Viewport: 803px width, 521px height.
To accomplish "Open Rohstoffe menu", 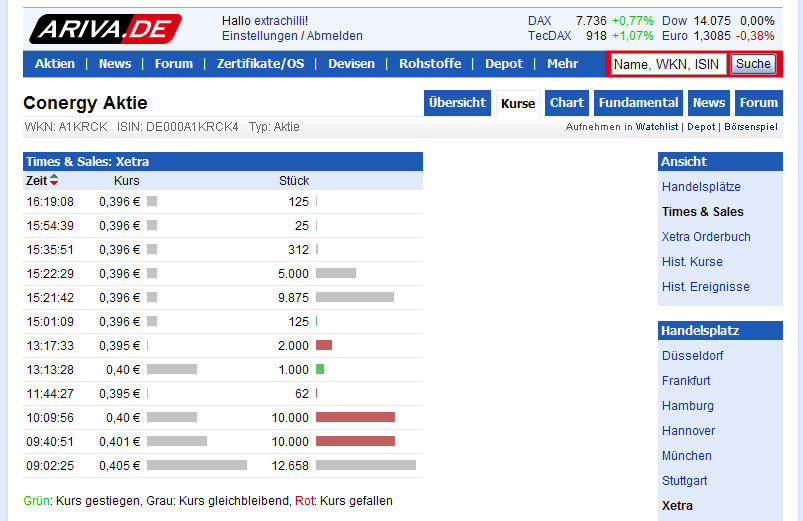I will (x=430, y=64).
